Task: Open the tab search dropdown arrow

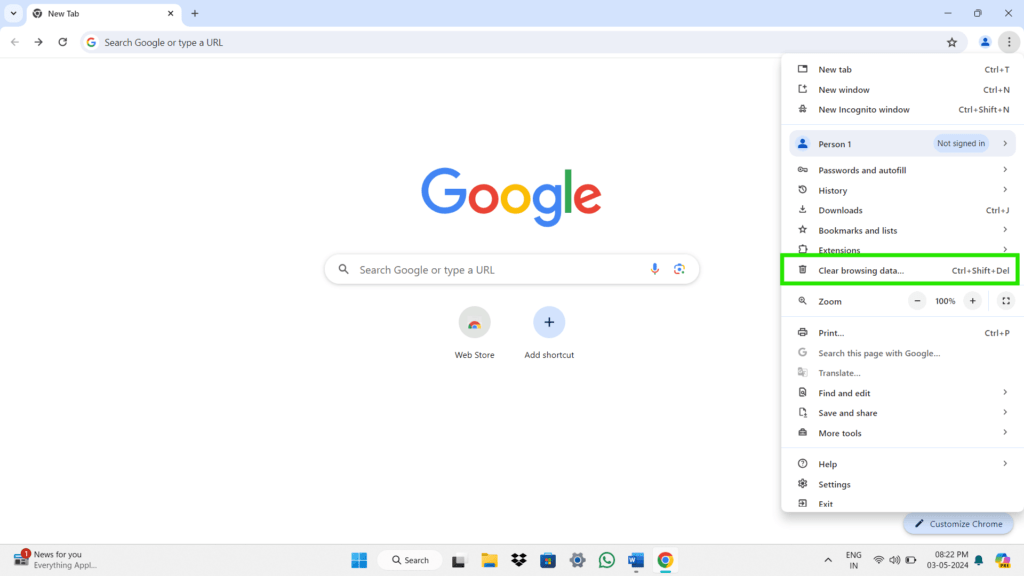Action: click(x=13, y=13)
